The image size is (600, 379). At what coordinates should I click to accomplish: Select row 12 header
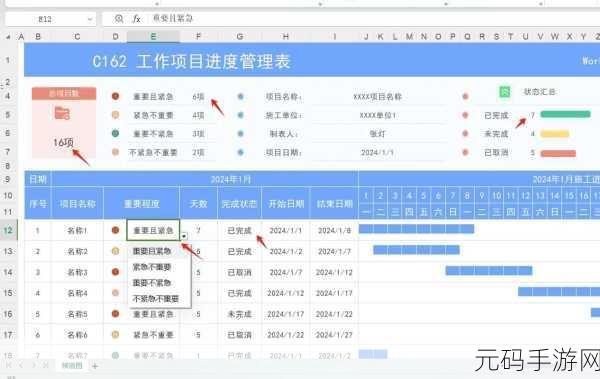pyautogui.click(x=8, y=230)
